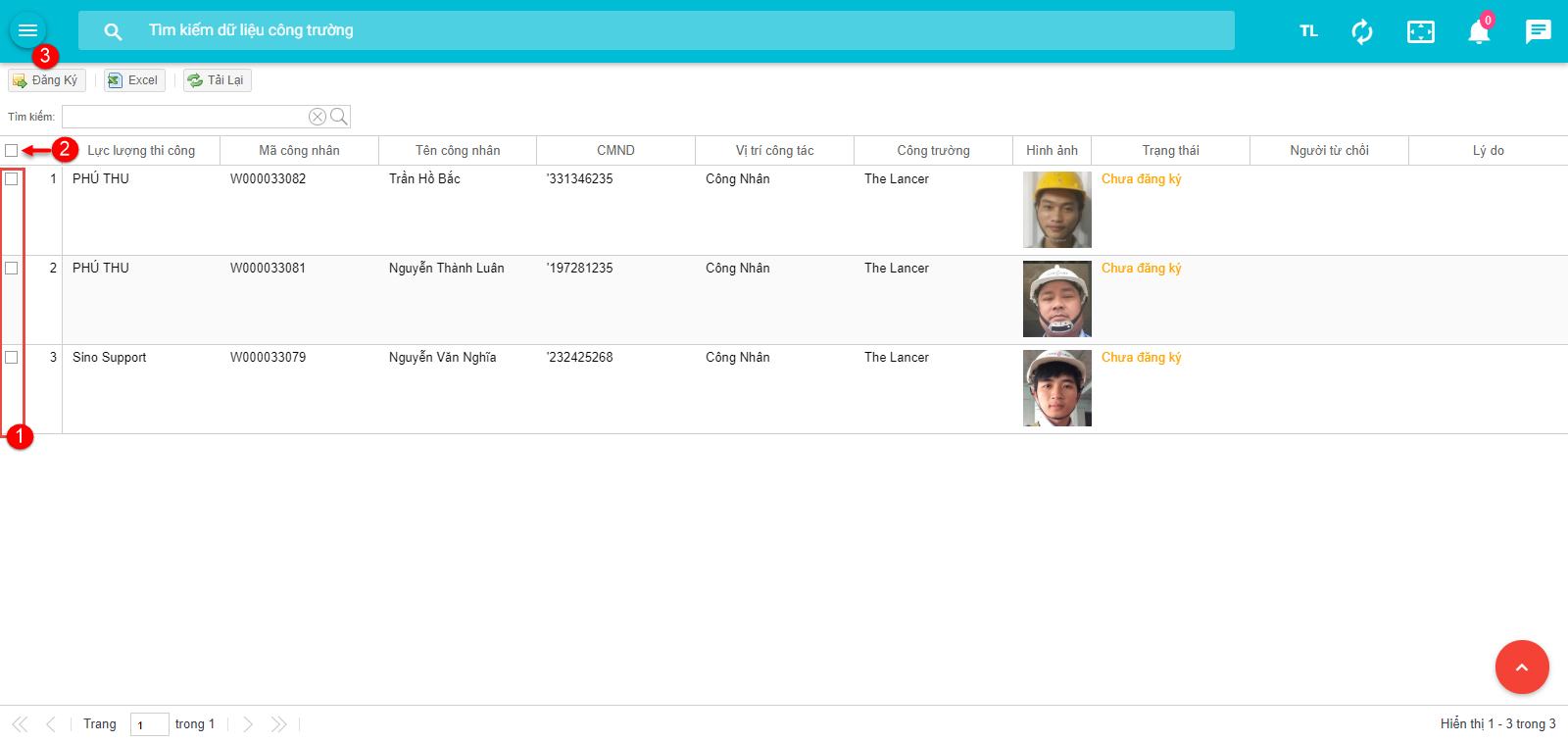
Task: Tick the checkbox for Nguyễn Văn Nghĩa
Action: click(x=12, y=358)
